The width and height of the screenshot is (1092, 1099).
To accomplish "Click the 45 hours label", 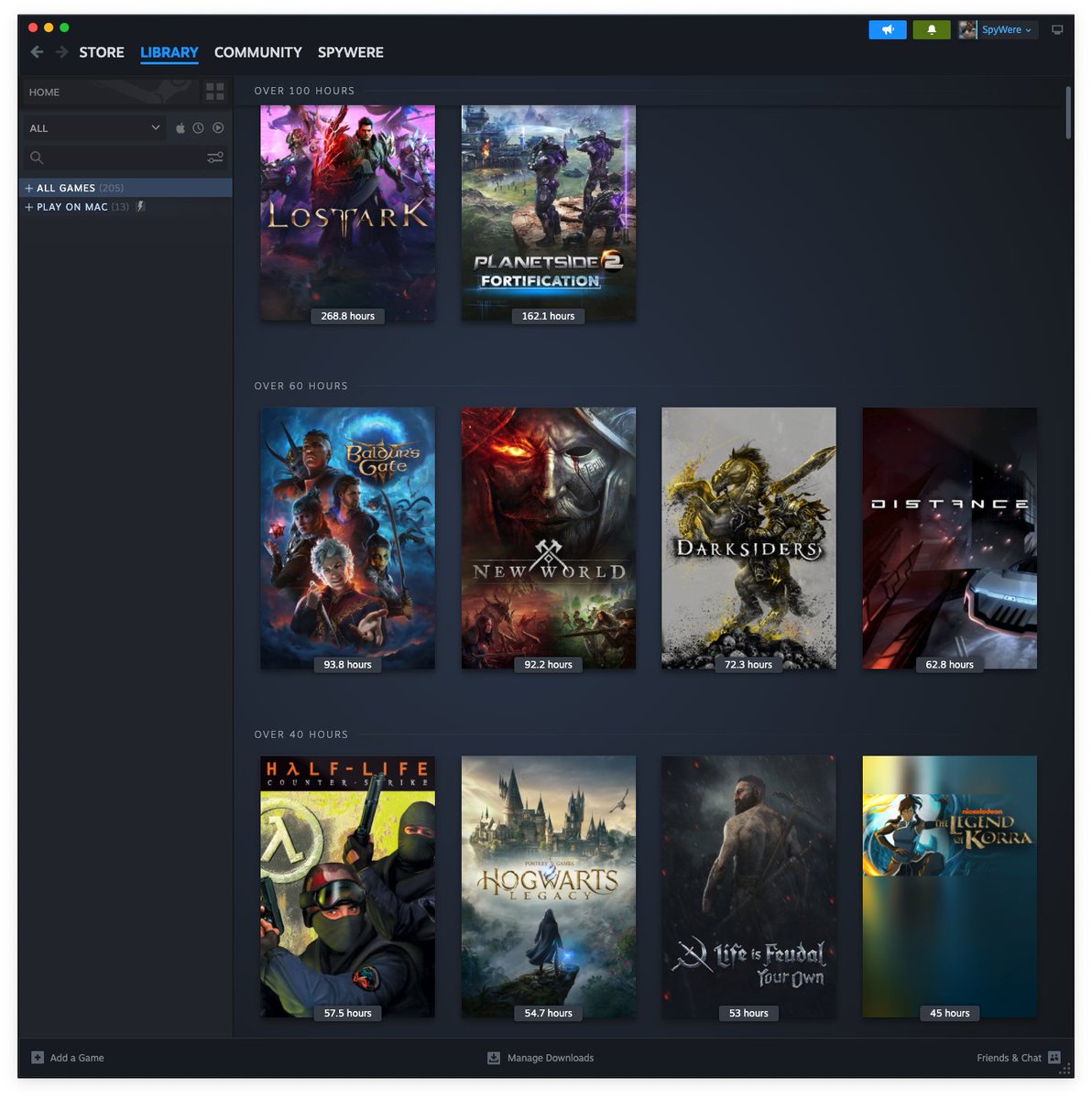I will tap(950, 1013).
